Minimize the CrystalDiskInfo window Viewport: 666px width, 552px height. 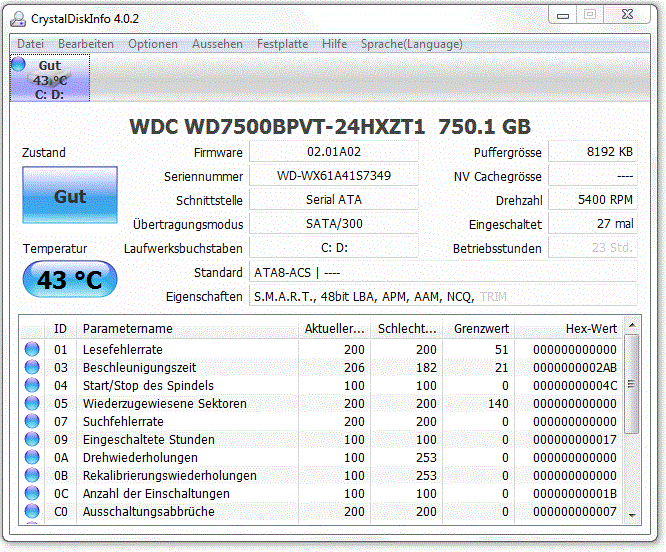tap(563, 15)
